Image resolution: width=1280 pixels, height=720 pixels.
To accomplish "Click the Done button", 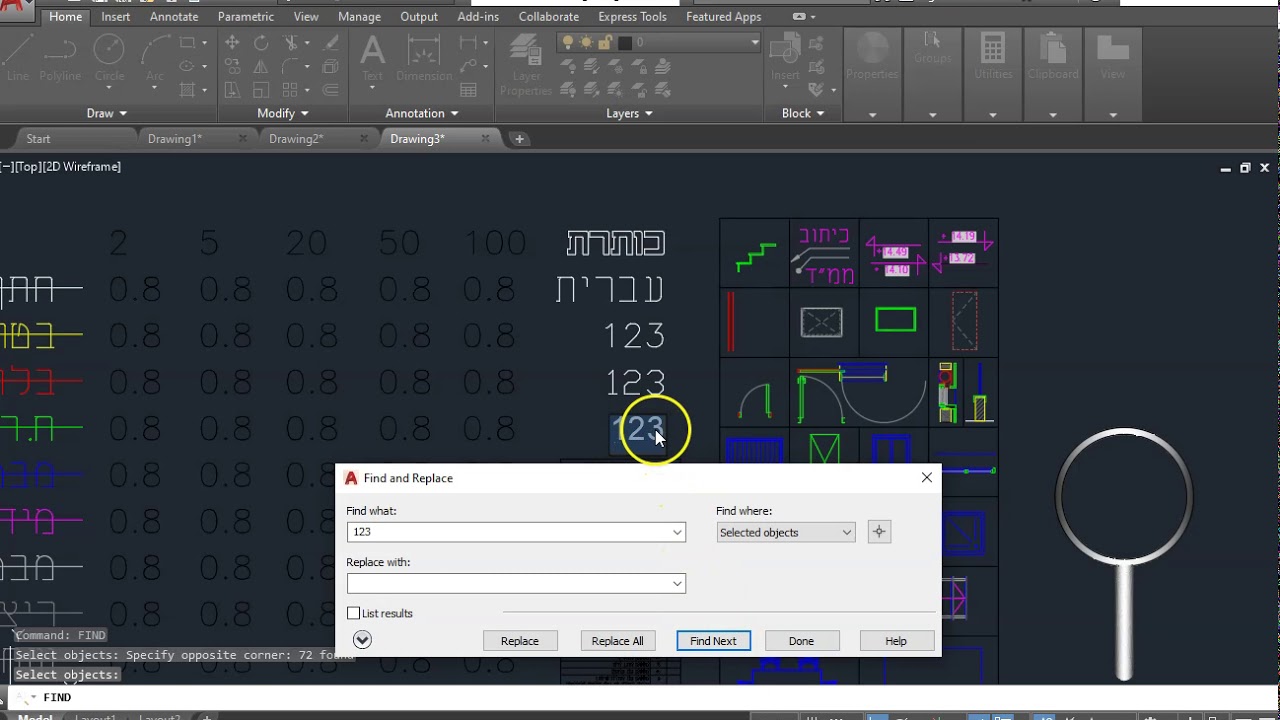I will 801,641.
